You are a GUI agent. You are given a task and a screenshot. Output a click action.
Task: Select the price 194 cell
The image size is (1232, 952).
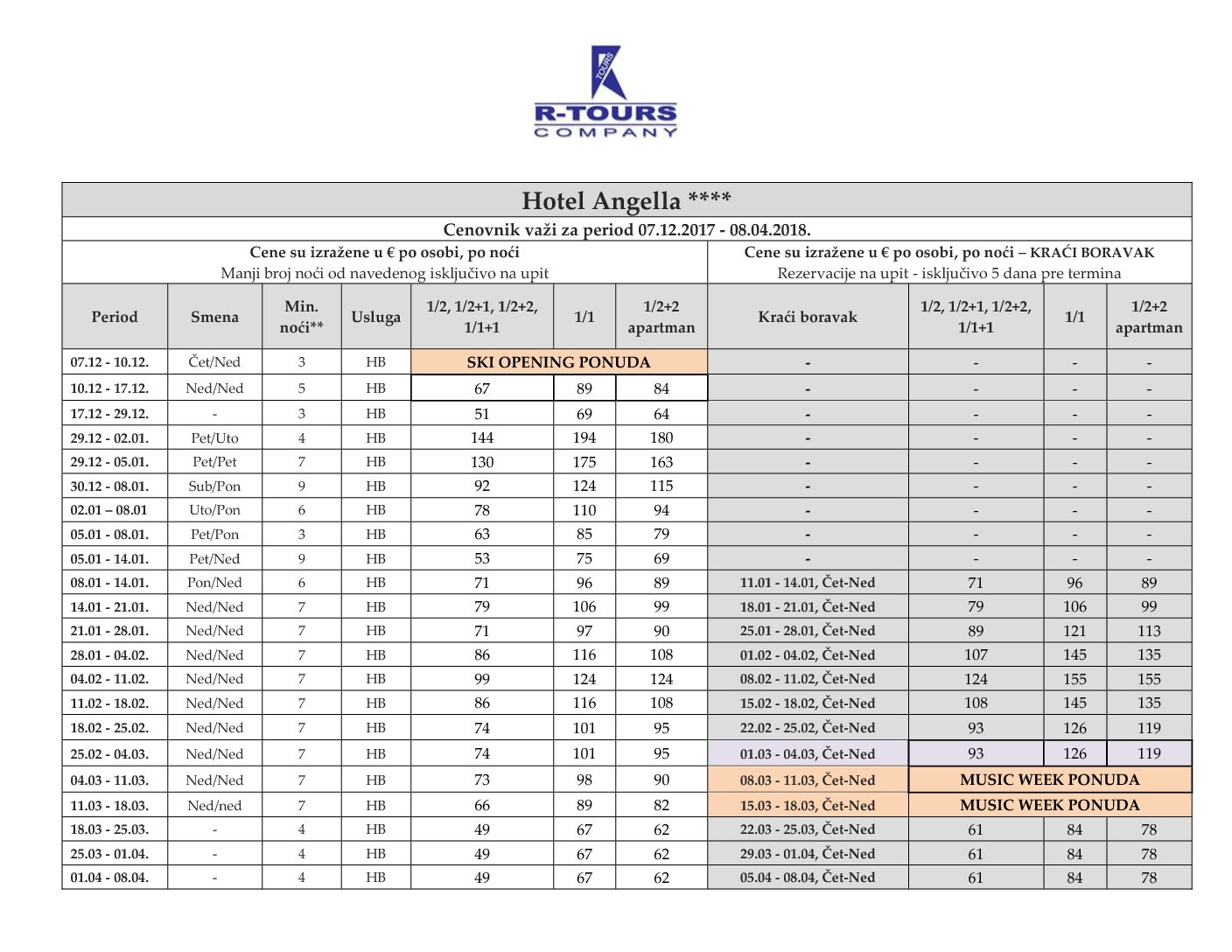click(x=584, y=437)
